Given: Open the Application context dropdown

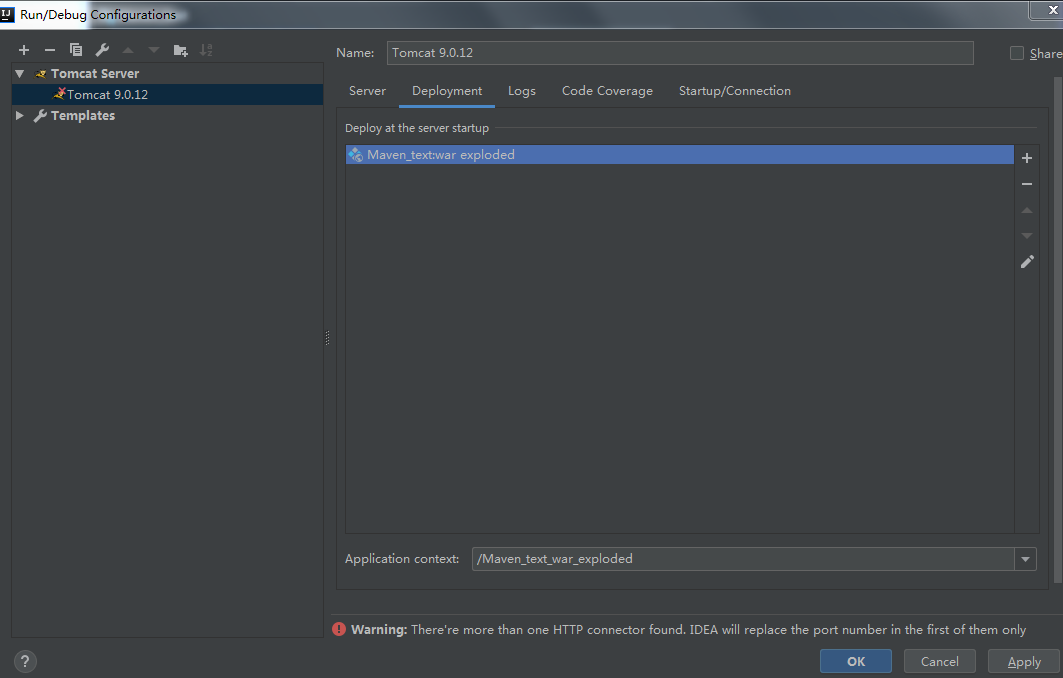Looking at the screenshot, I should coord(1025,559).
